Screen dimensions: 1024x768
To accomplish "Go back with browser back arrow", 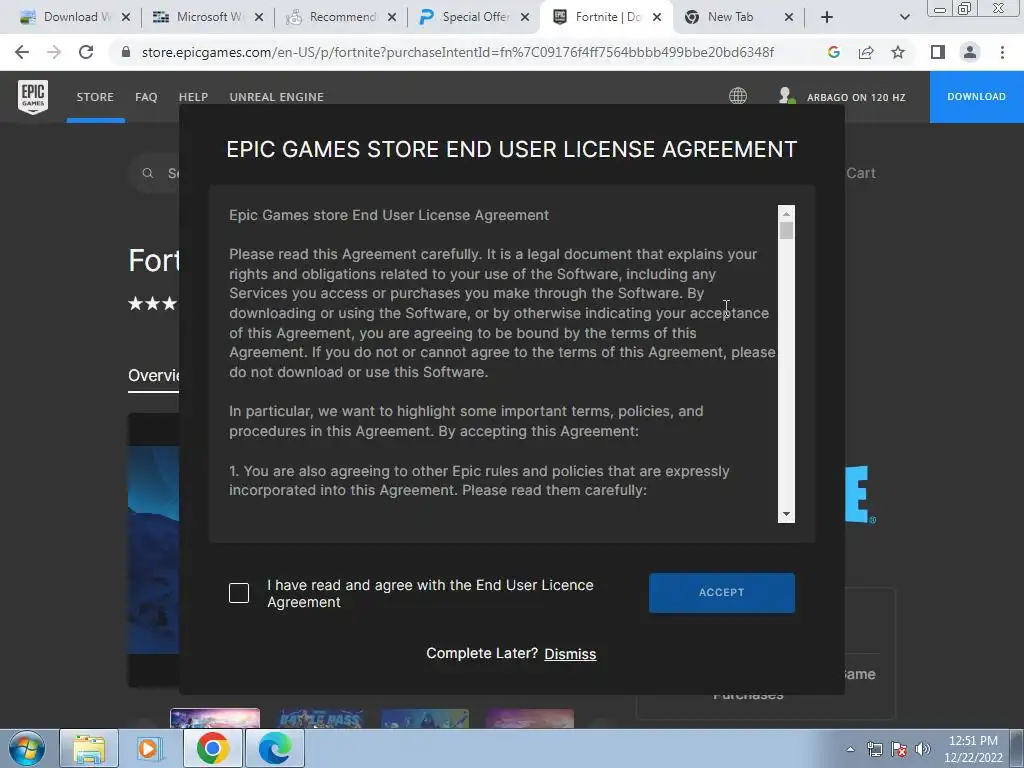I will pos(22,52).
